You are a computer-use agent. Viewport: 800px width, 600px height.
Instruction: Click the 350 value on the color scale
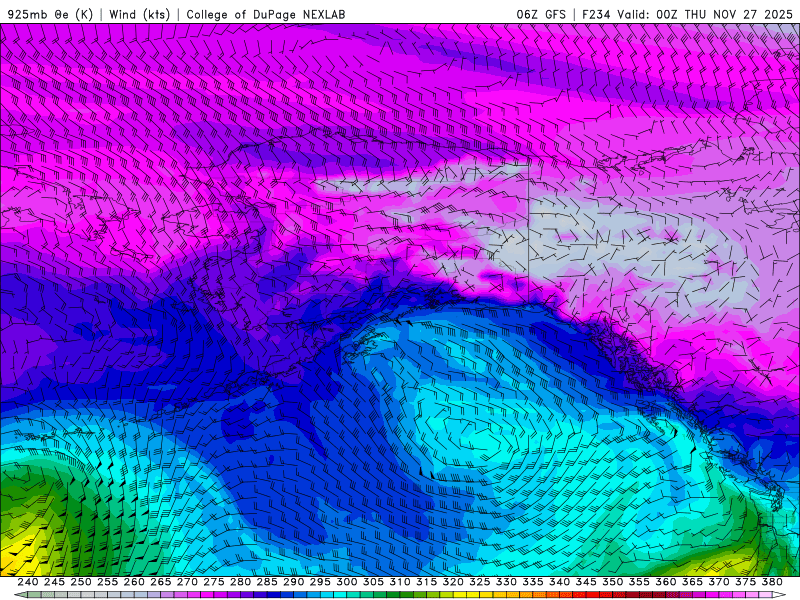point(612,582)
